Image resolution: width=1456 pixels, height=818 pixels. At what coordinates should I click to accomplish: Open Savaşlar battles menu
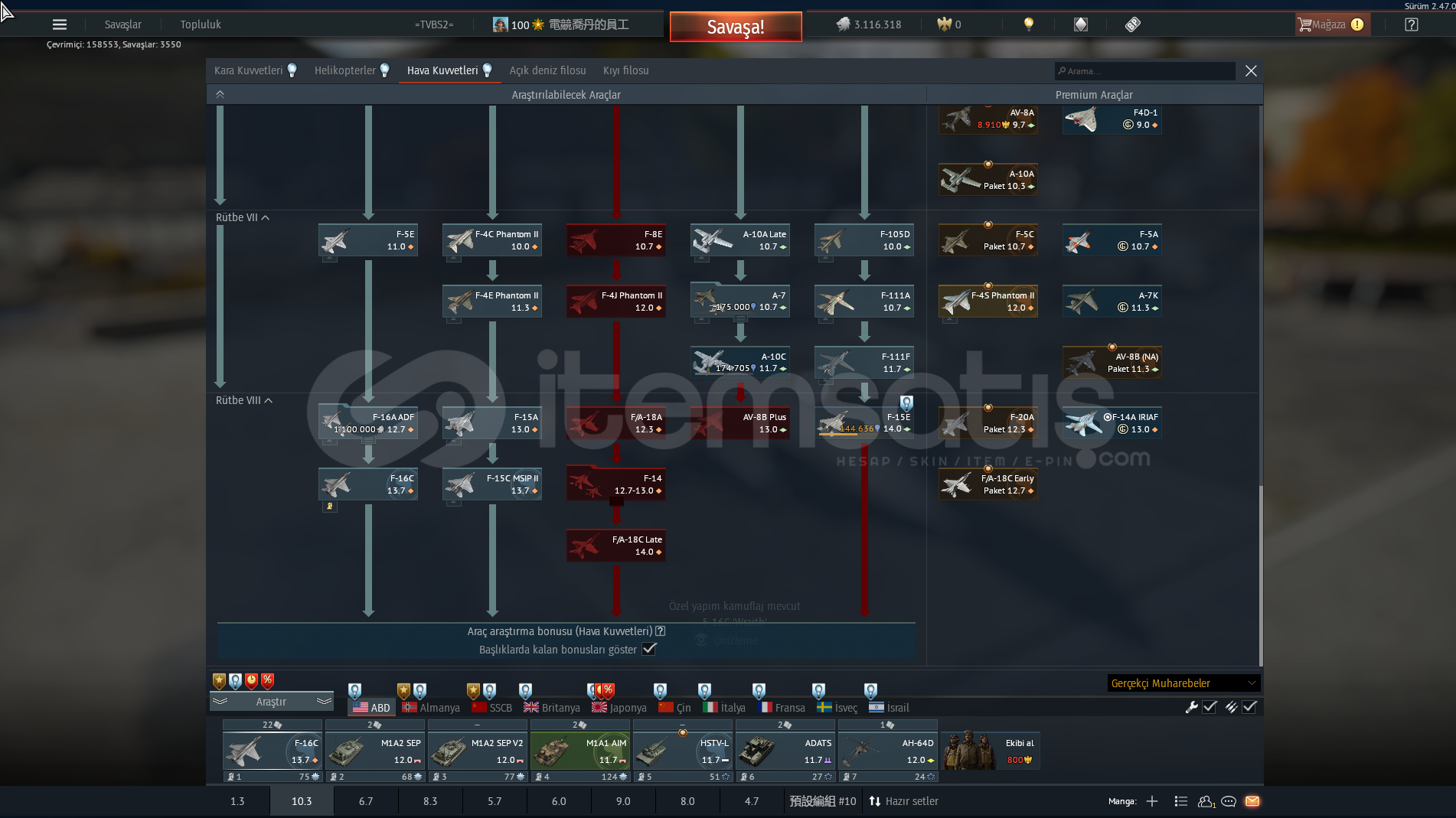click(x=122, y=24)
